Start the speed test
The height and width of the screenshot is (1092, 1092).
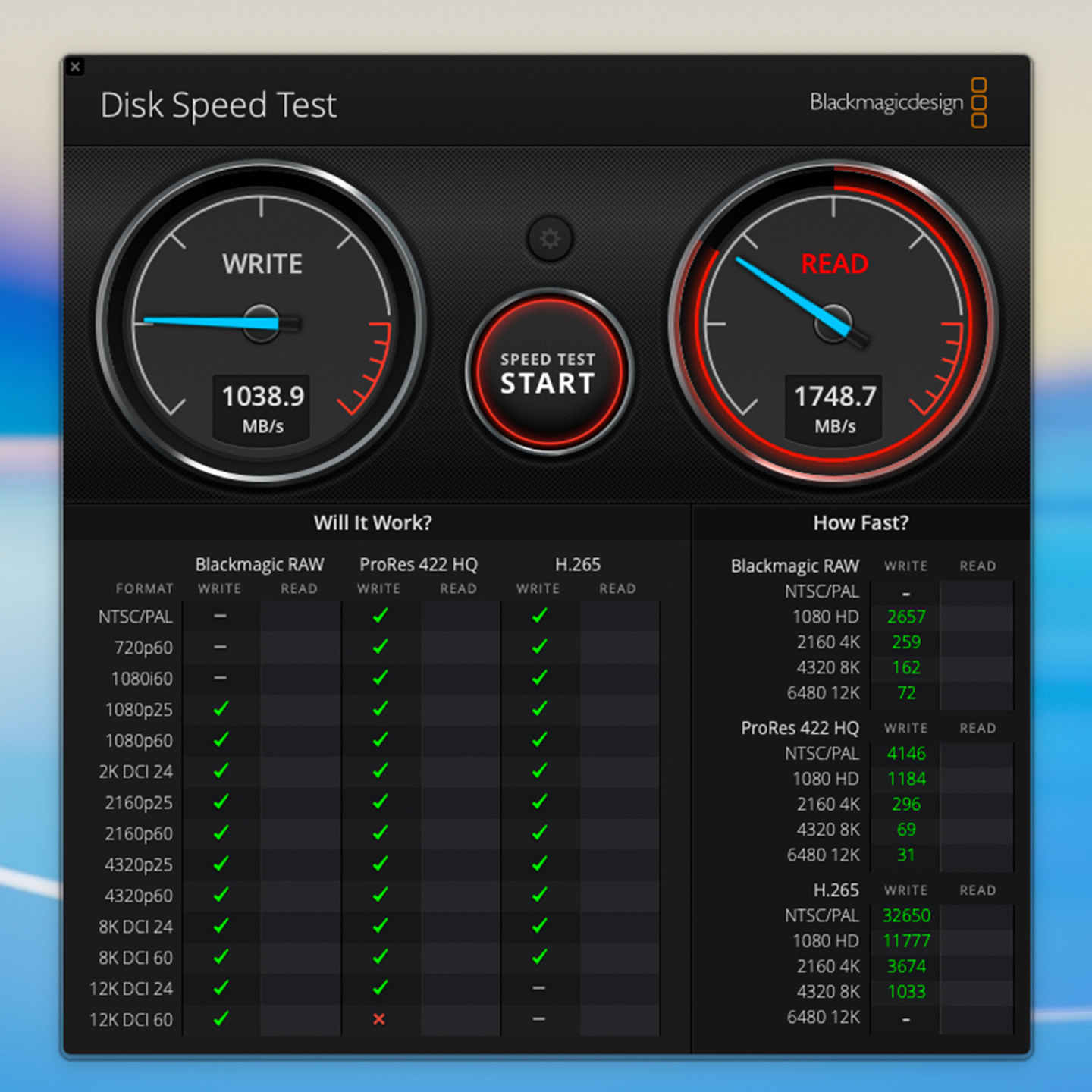[x=548, y=372]
